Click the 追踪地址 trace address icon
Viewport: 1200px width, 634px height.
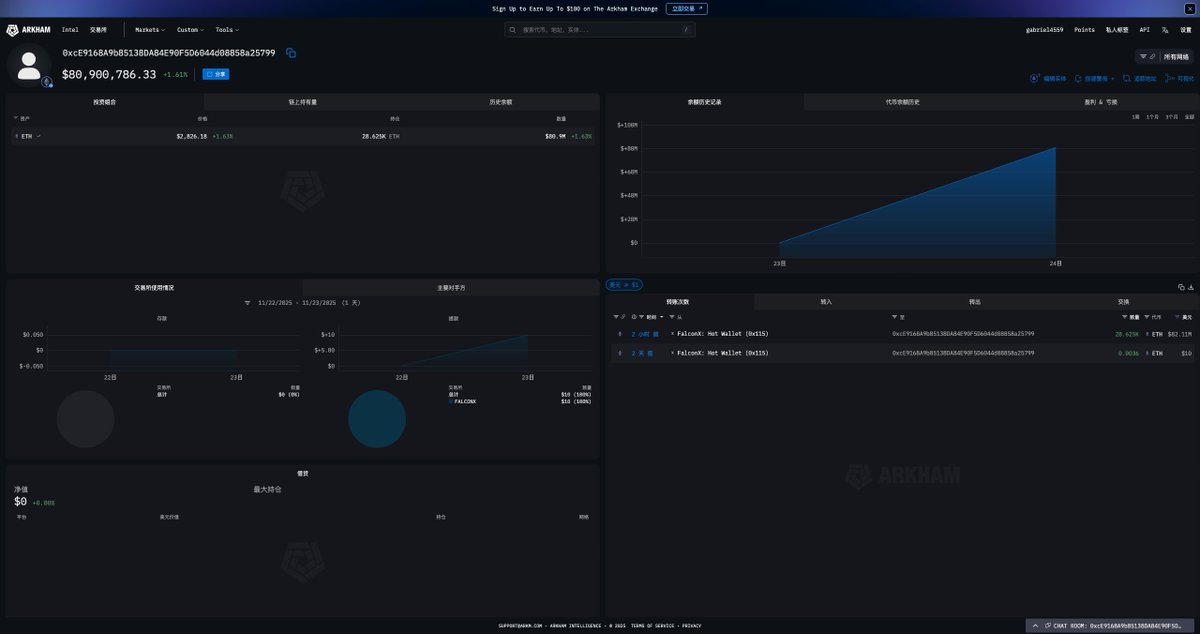1128,79
